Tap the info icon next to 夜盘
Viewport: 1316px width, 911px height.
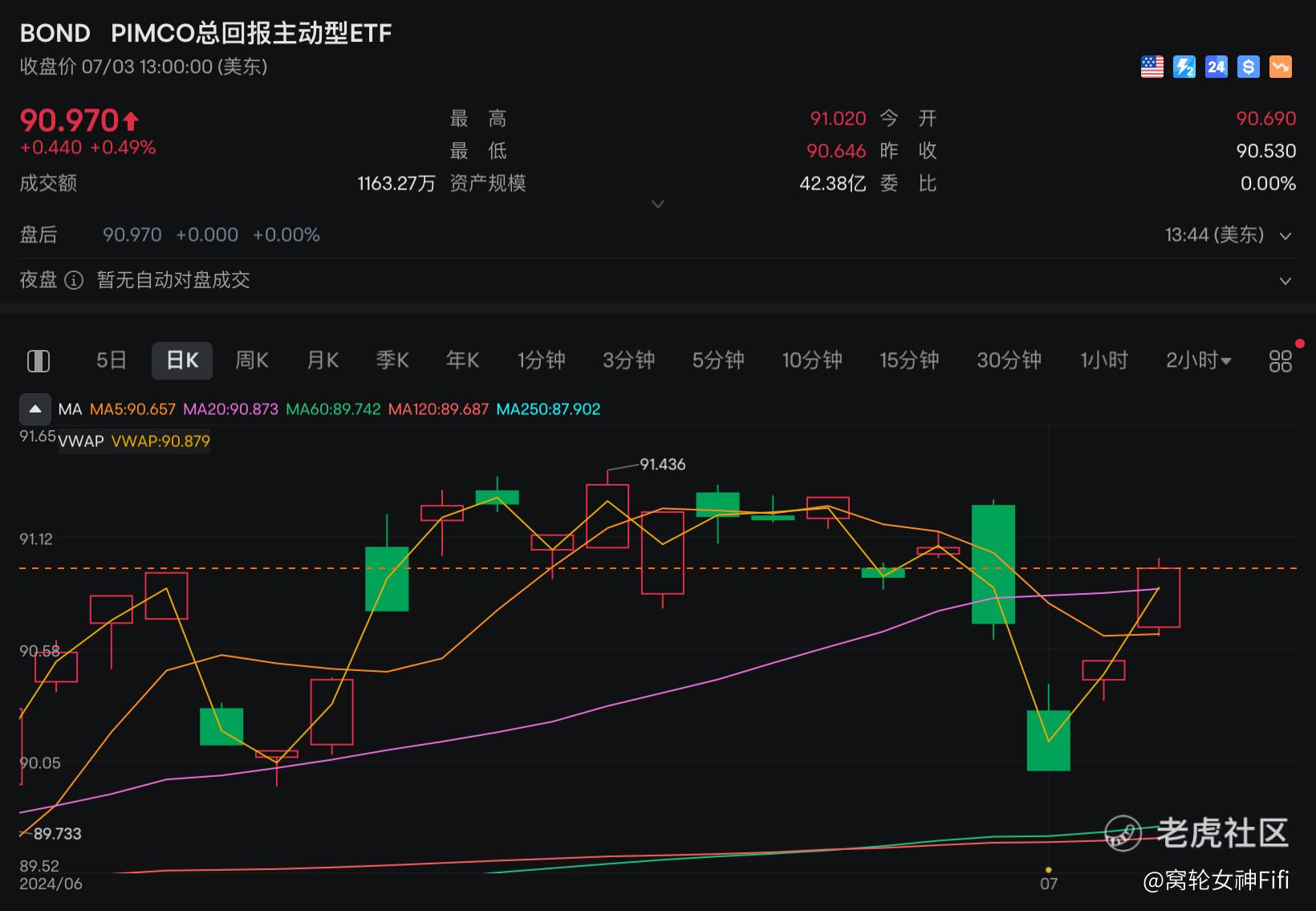74,280
